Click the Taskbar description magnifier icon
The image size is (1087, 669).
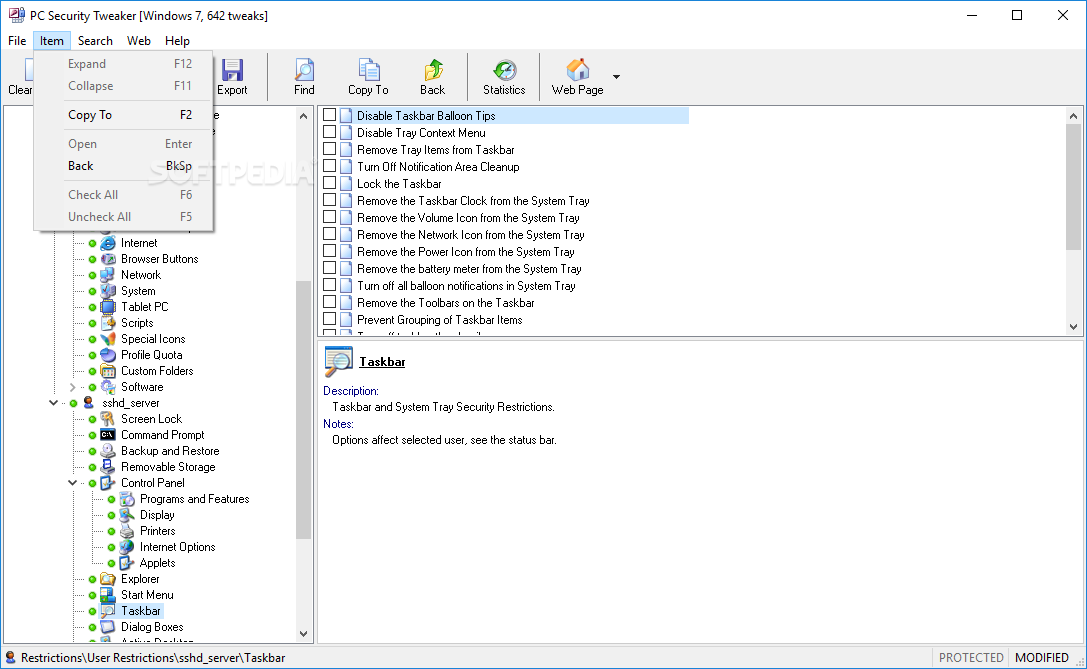point(338,362)
